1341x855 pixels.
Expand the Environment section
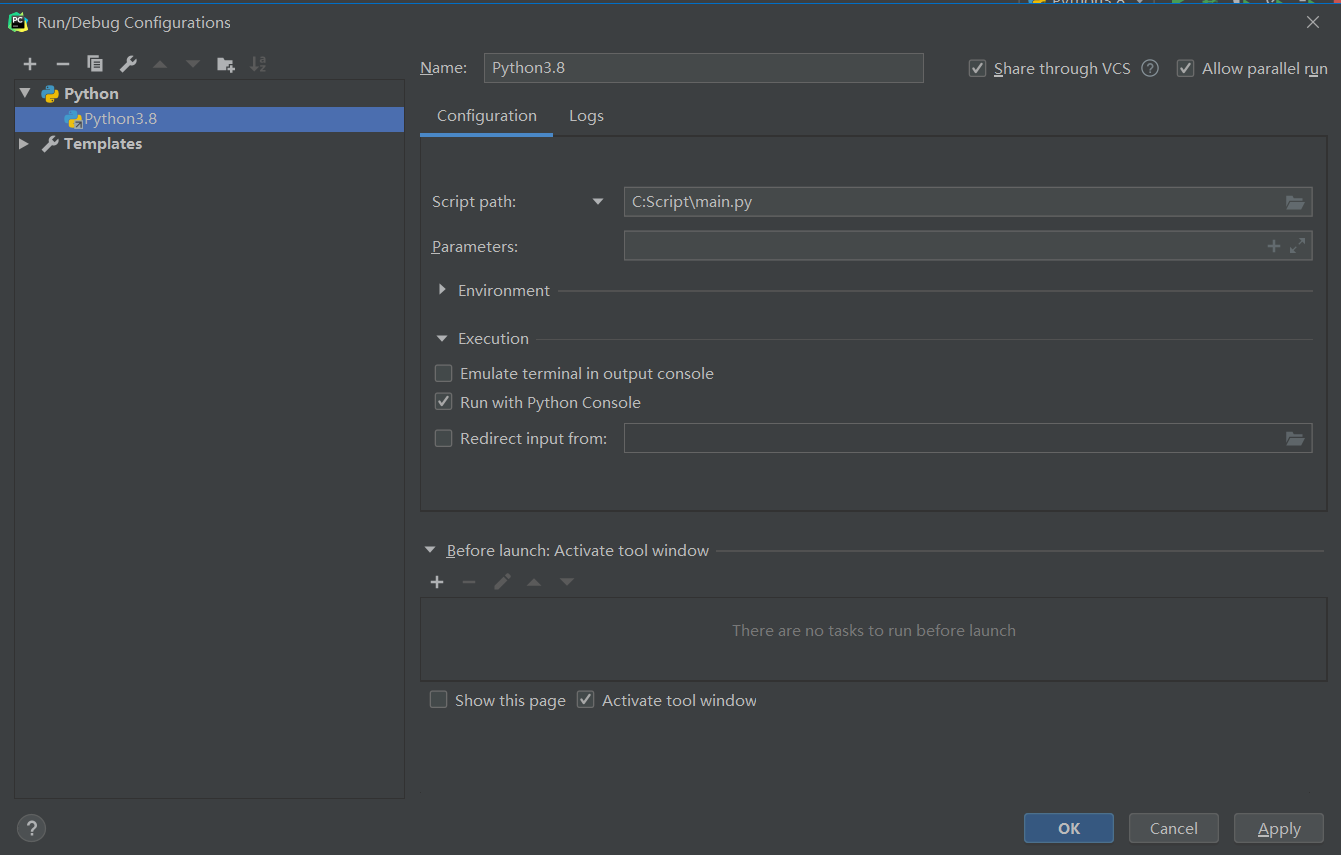(x=442, y=289)
